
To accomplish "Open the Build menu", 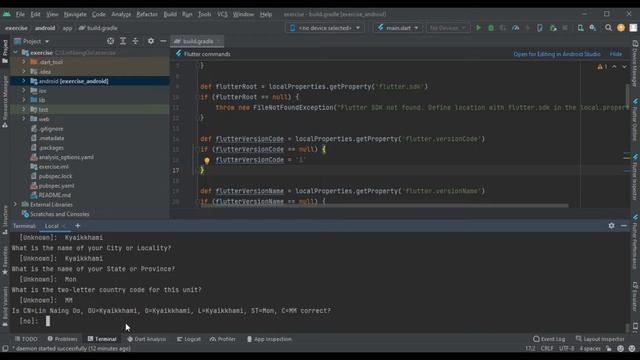I will point(170,14).
